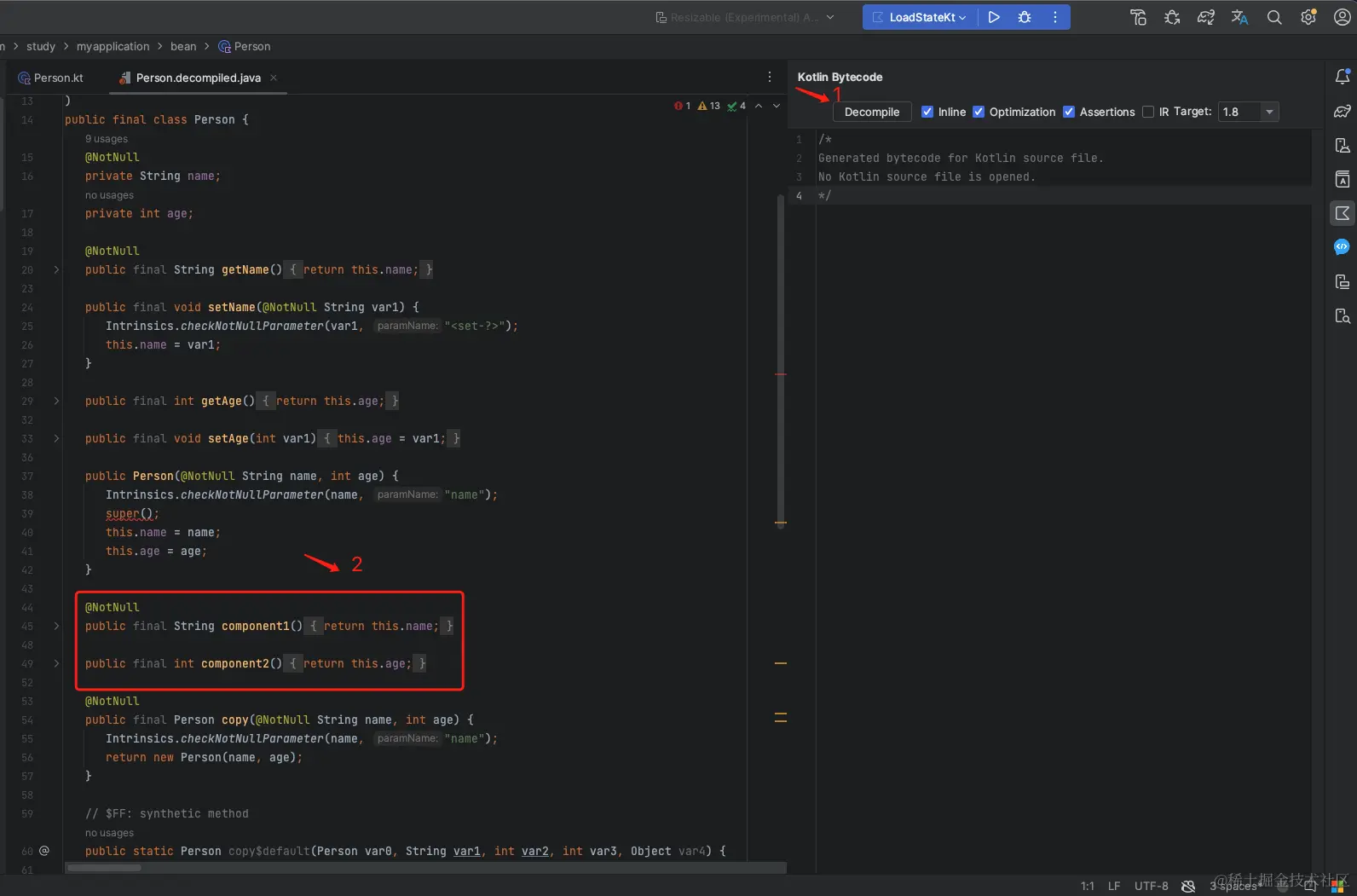Click the errors count indicator
This screenshot has width=1357, height=896.
(x=682, y=106)
